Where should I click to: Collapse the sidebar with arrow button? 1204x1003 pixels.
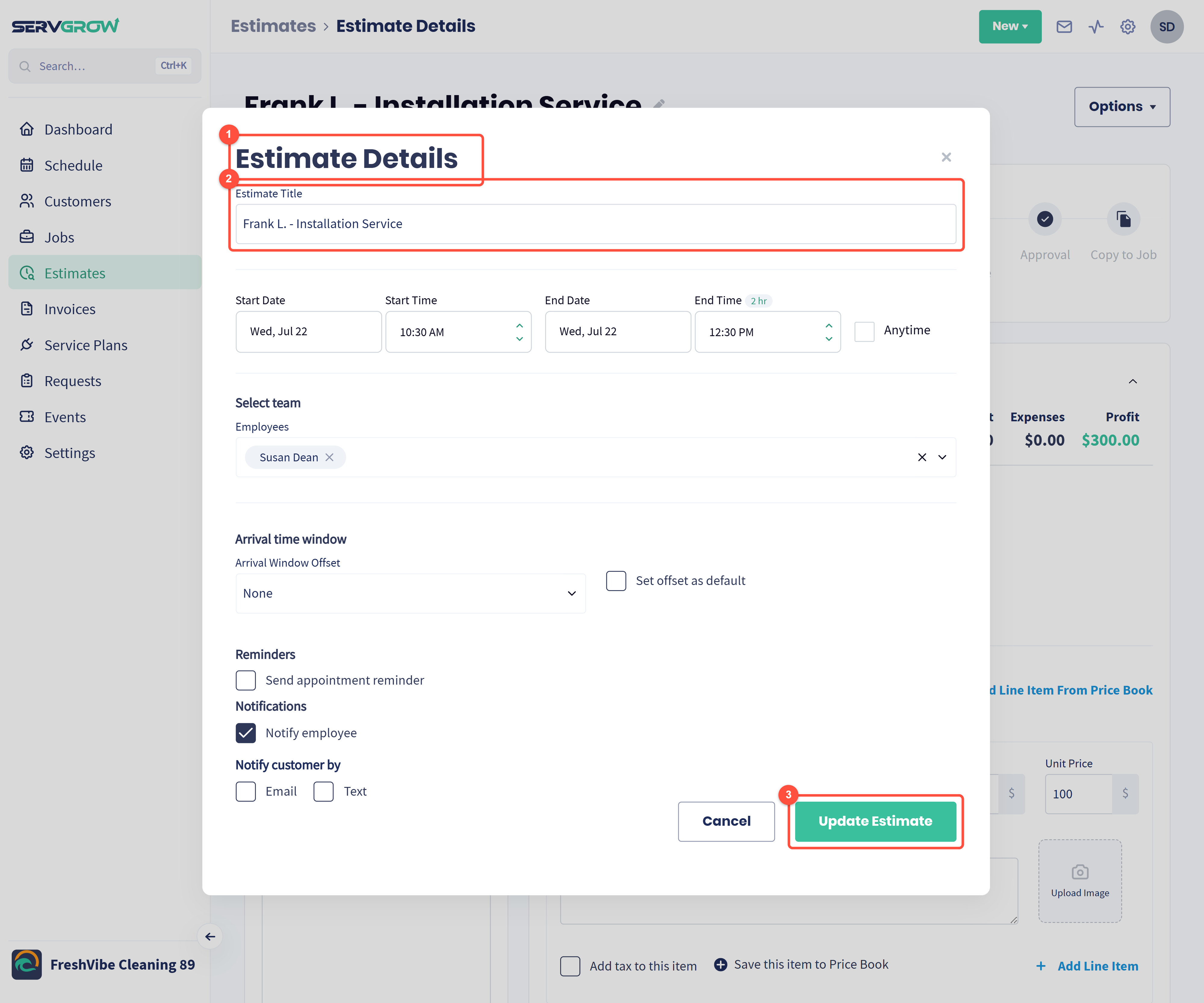point(210,936)
